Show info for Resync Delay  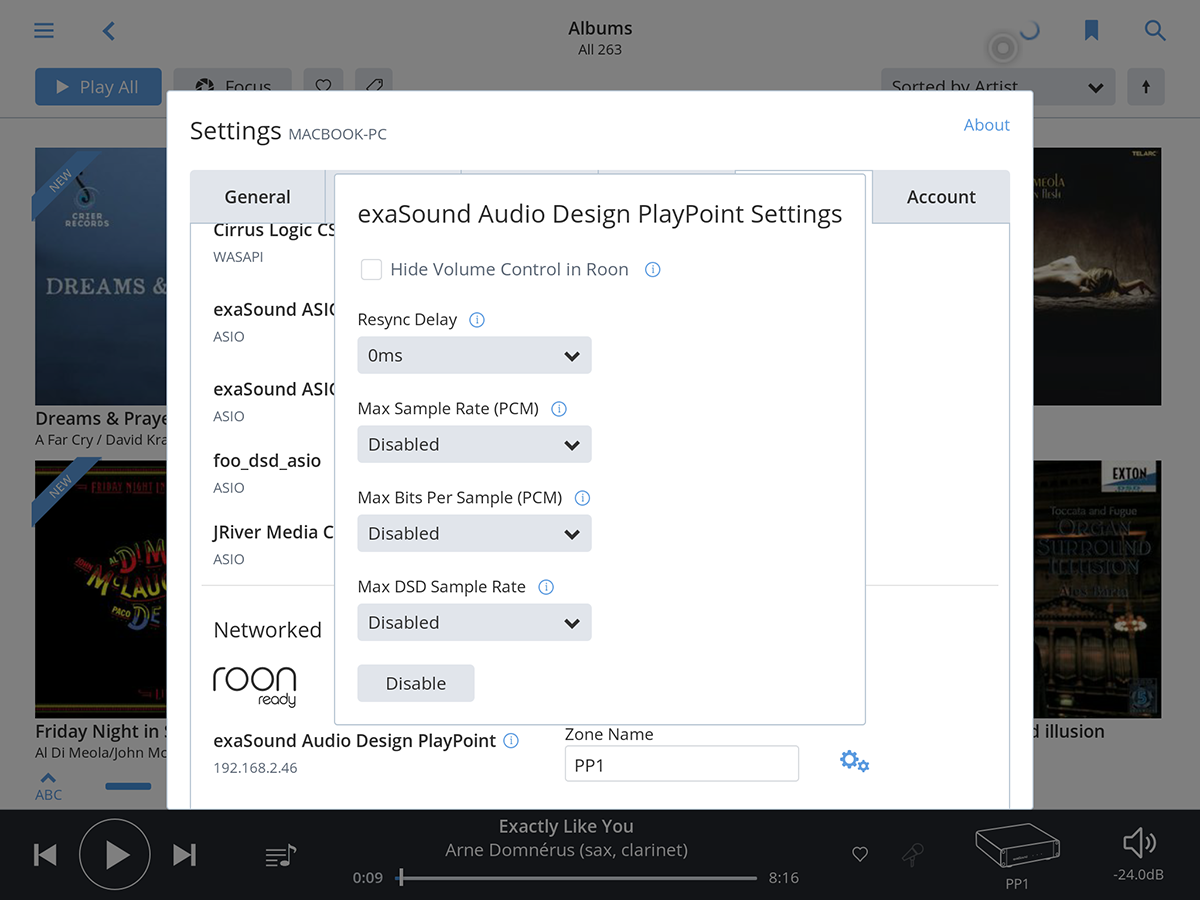(477, 320)
